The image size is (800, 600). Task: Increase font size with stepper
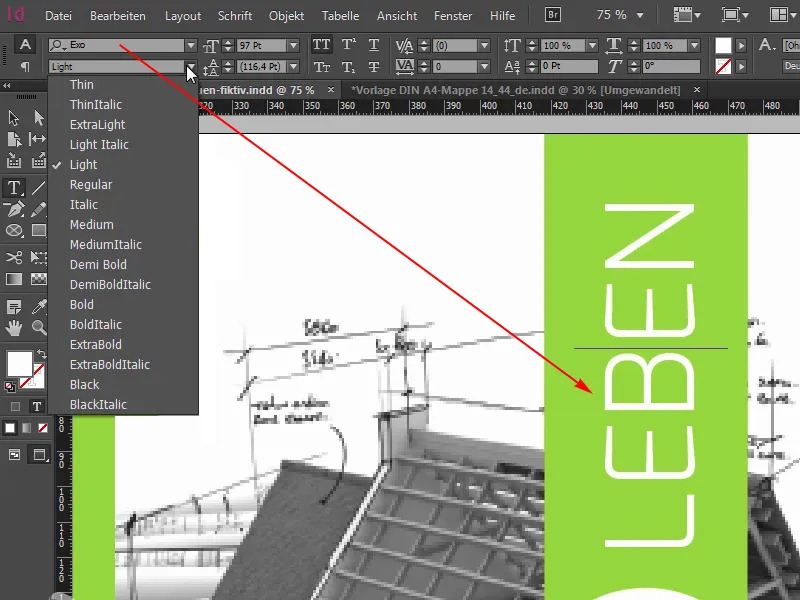pyautogui.click(x=228, y=42)
